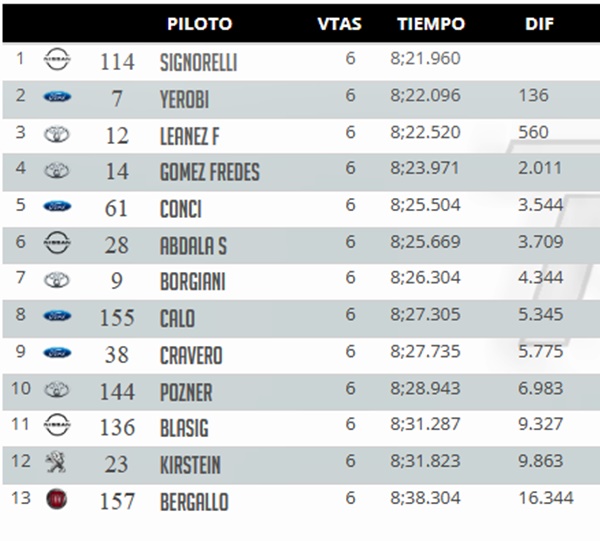The image size is (600, 541).
Task: Click the VTAS column header
Action: [339, 24]
